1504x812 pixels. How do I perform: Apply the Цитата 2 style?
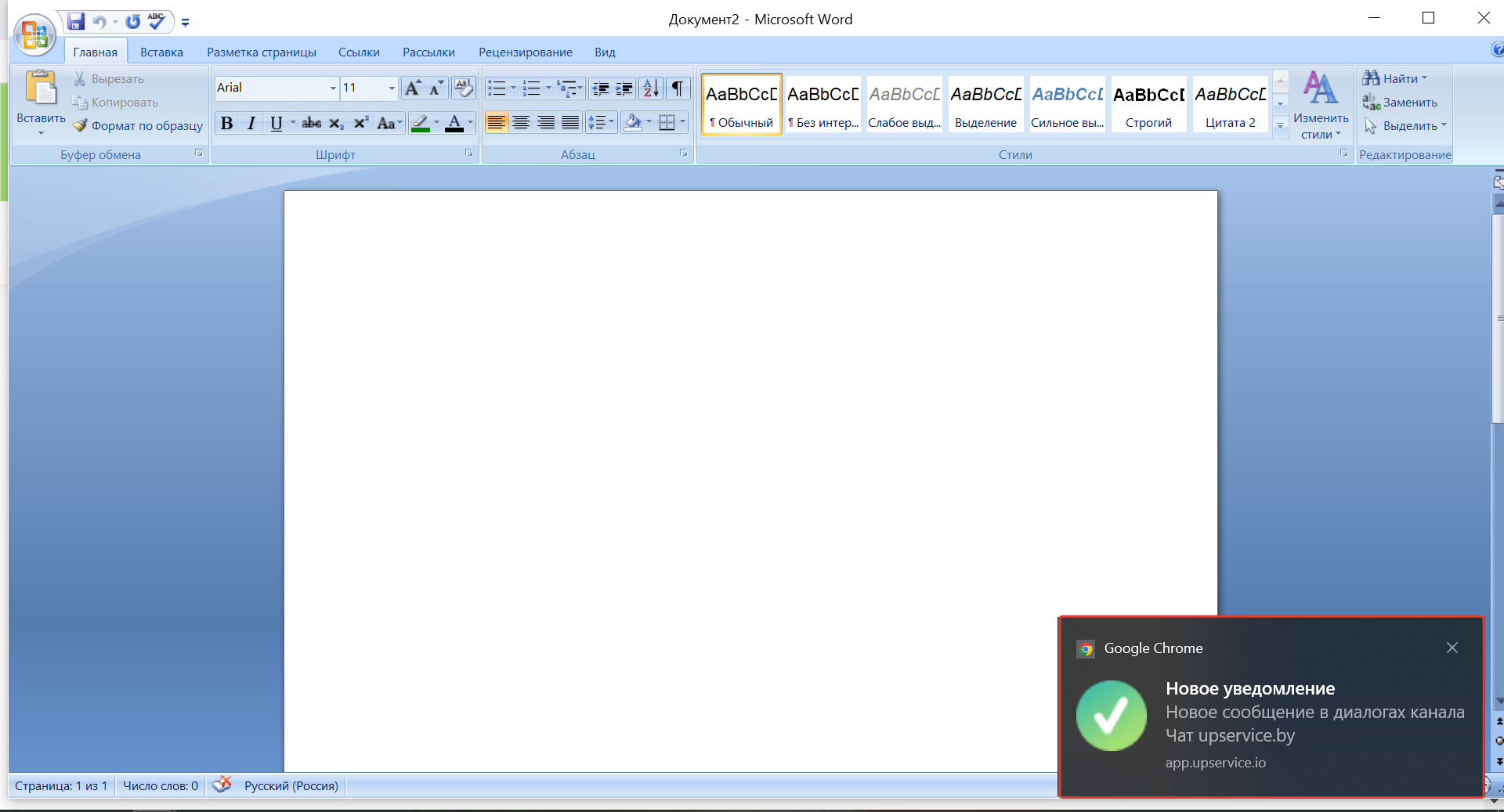coord(1230,105)
